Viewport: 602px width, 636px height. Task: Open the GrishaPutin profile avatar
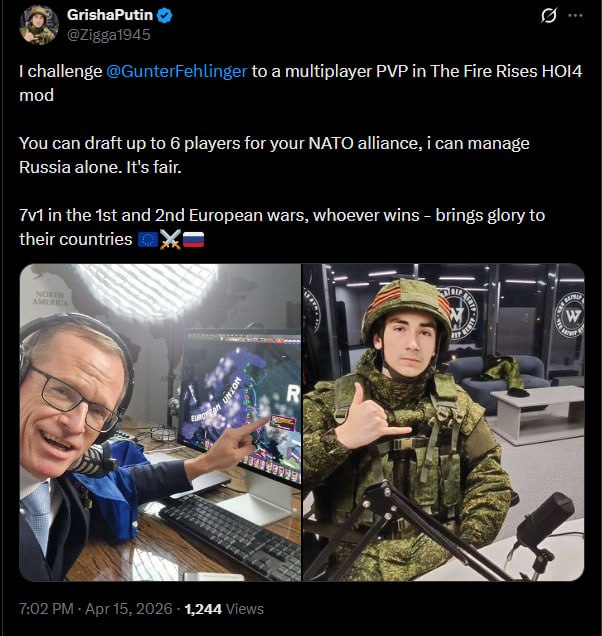[39, 24]
